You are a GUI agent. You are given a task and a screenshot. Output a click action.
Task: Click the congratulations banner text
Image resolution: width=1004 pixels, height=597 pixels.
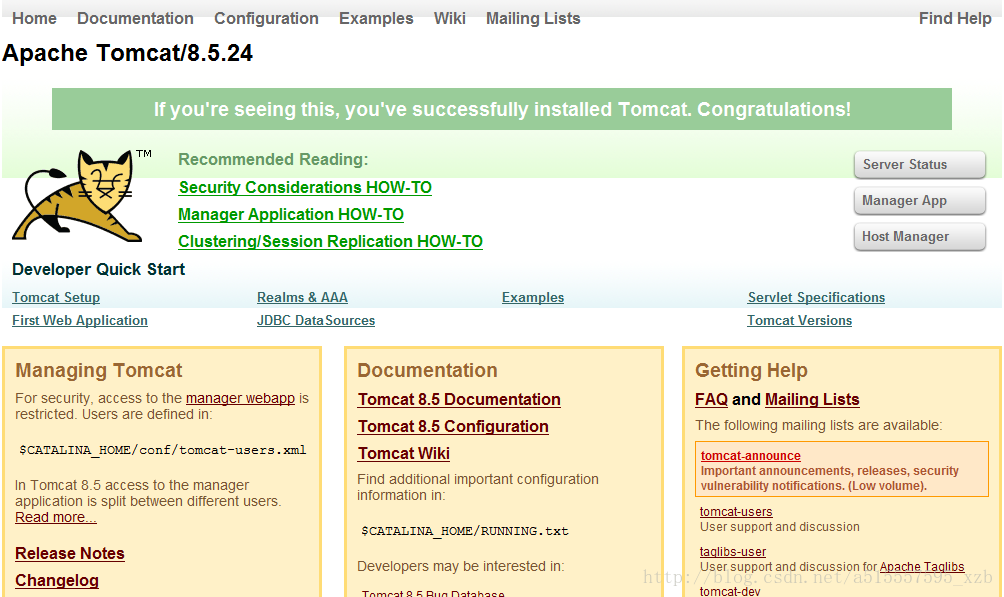(x=502, y=109)
